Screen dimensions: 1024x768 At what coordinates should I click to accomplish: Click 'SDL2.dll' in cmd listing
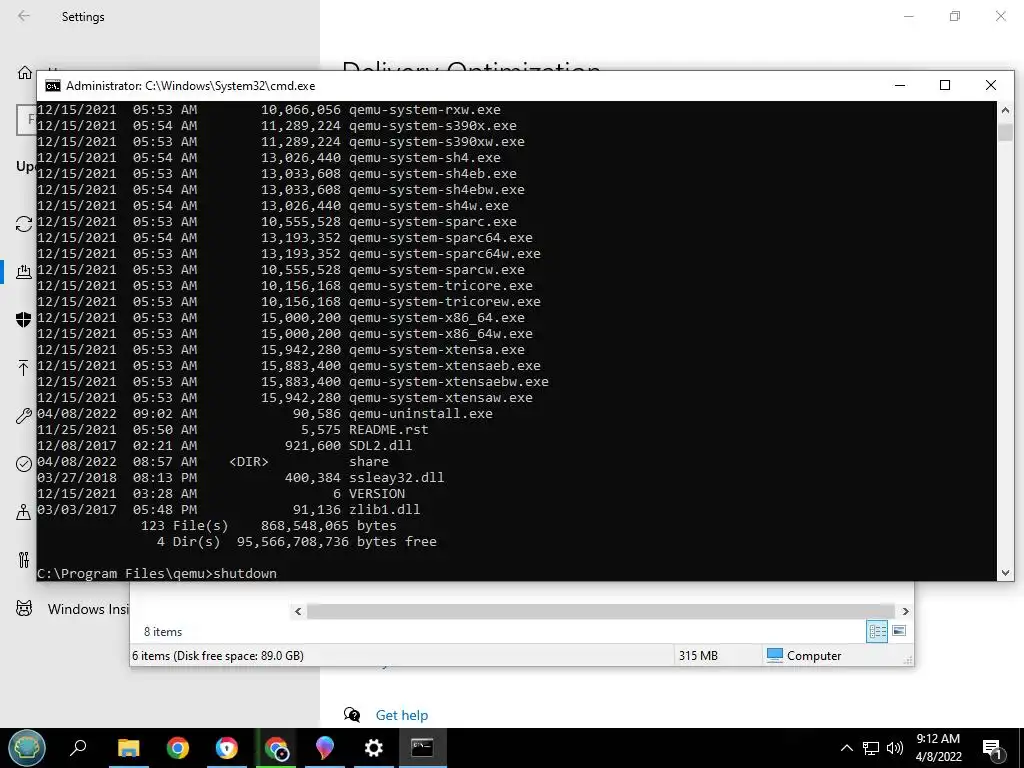(380, 445)
